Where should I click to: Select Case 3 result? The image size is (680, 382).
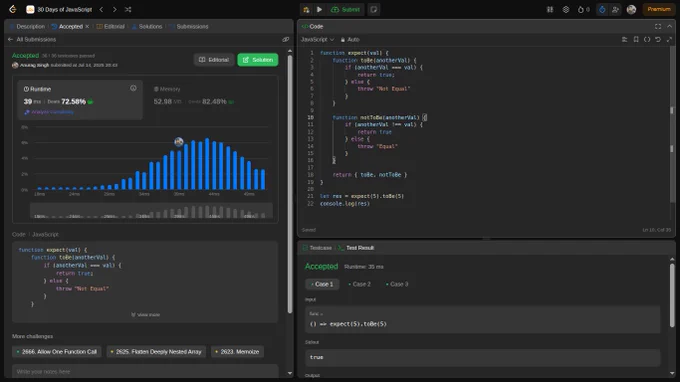pyautogui.click(x=397, y=284)
